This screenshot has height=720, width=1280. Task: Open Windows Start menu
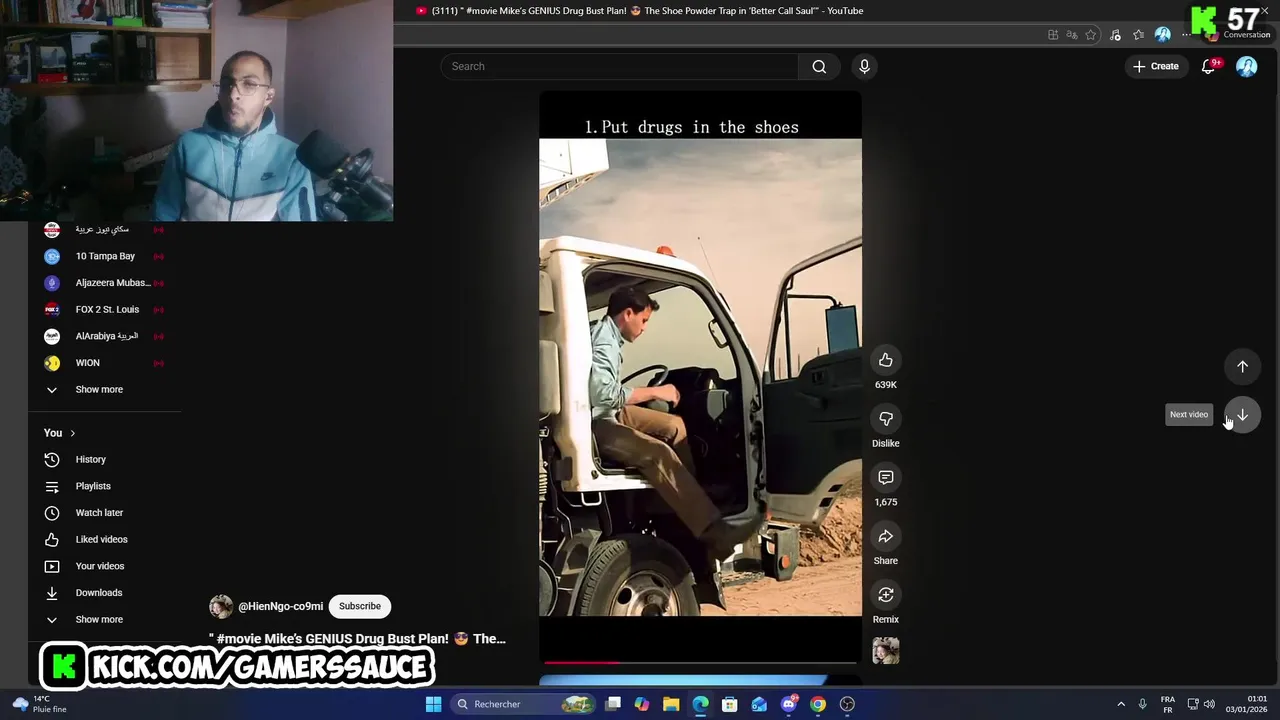click(x=433, y=704)
